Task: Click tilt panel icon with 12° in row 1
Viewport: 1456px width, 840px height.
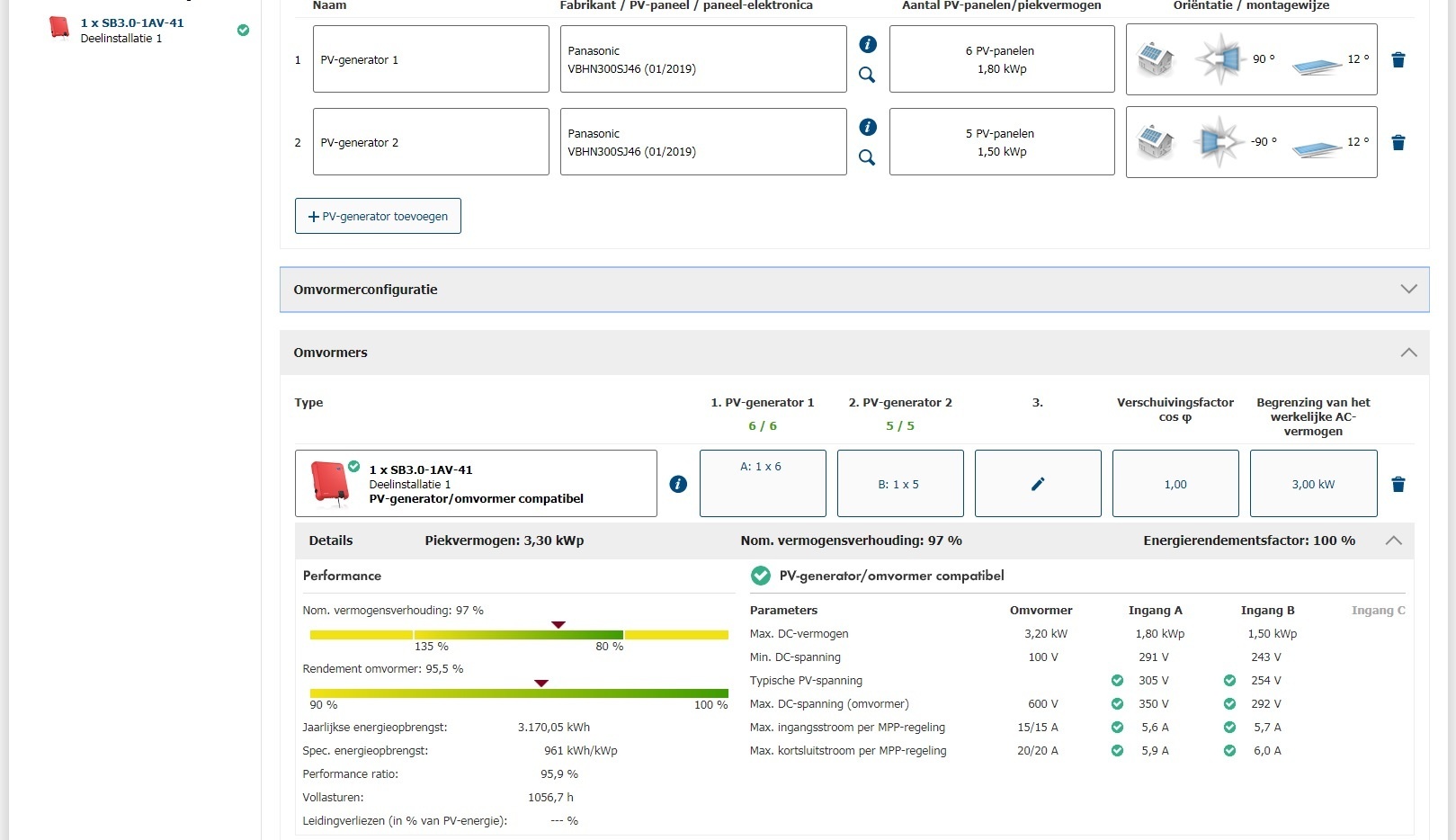Action: tap(1318, 65)
